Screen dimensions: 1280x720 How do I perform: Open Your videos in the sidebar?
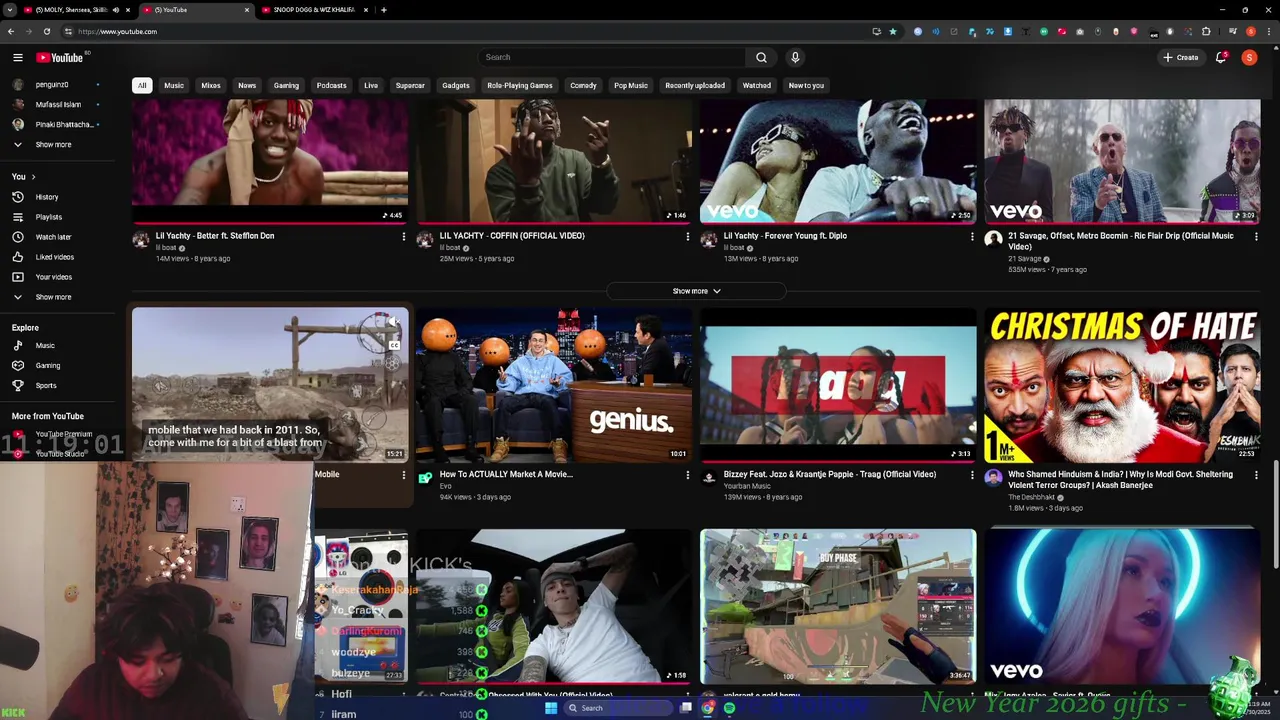click(53, 277)
